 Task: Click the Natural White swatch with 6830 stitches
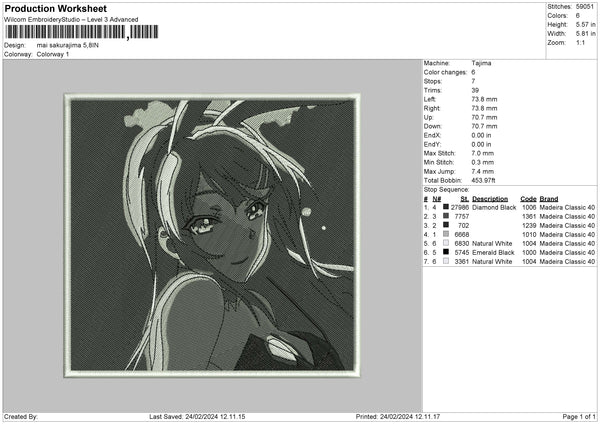tap(446, 243)
